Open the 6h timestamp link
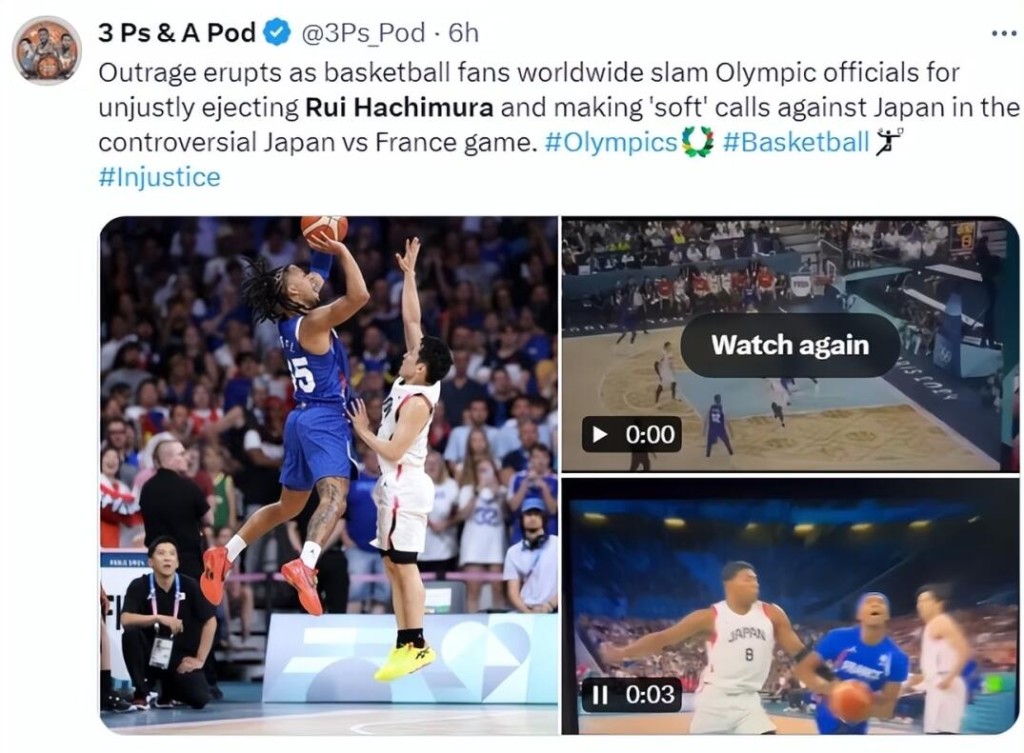The image size is (1024, 753). (x=464, y=33)
